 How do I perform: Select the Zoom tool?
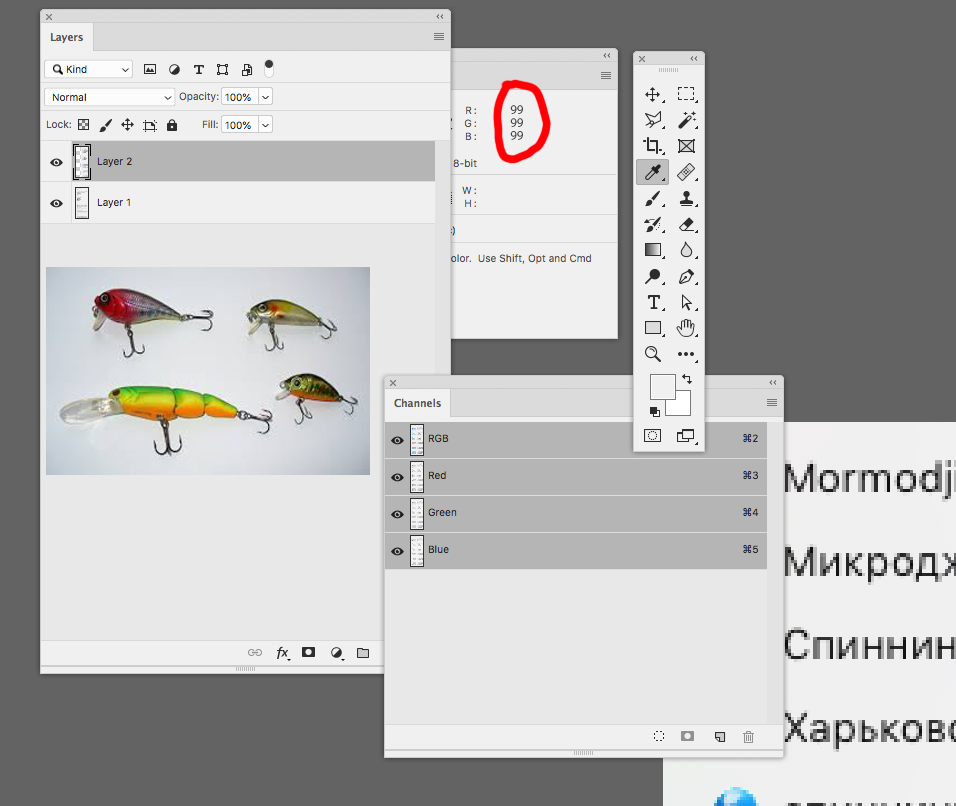652,354
